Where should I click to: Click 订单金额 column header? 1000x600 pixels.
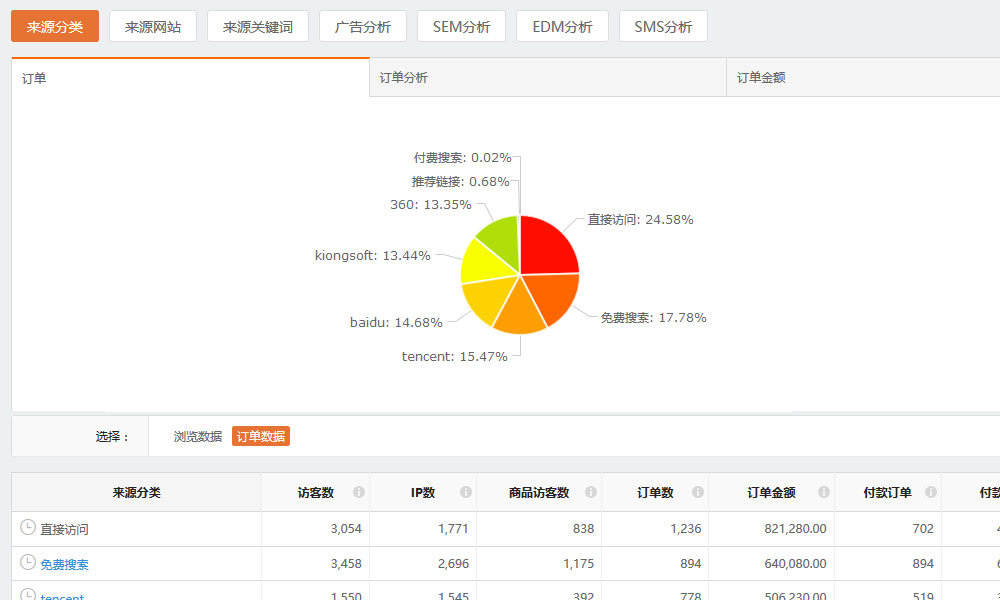coord(771,492)
